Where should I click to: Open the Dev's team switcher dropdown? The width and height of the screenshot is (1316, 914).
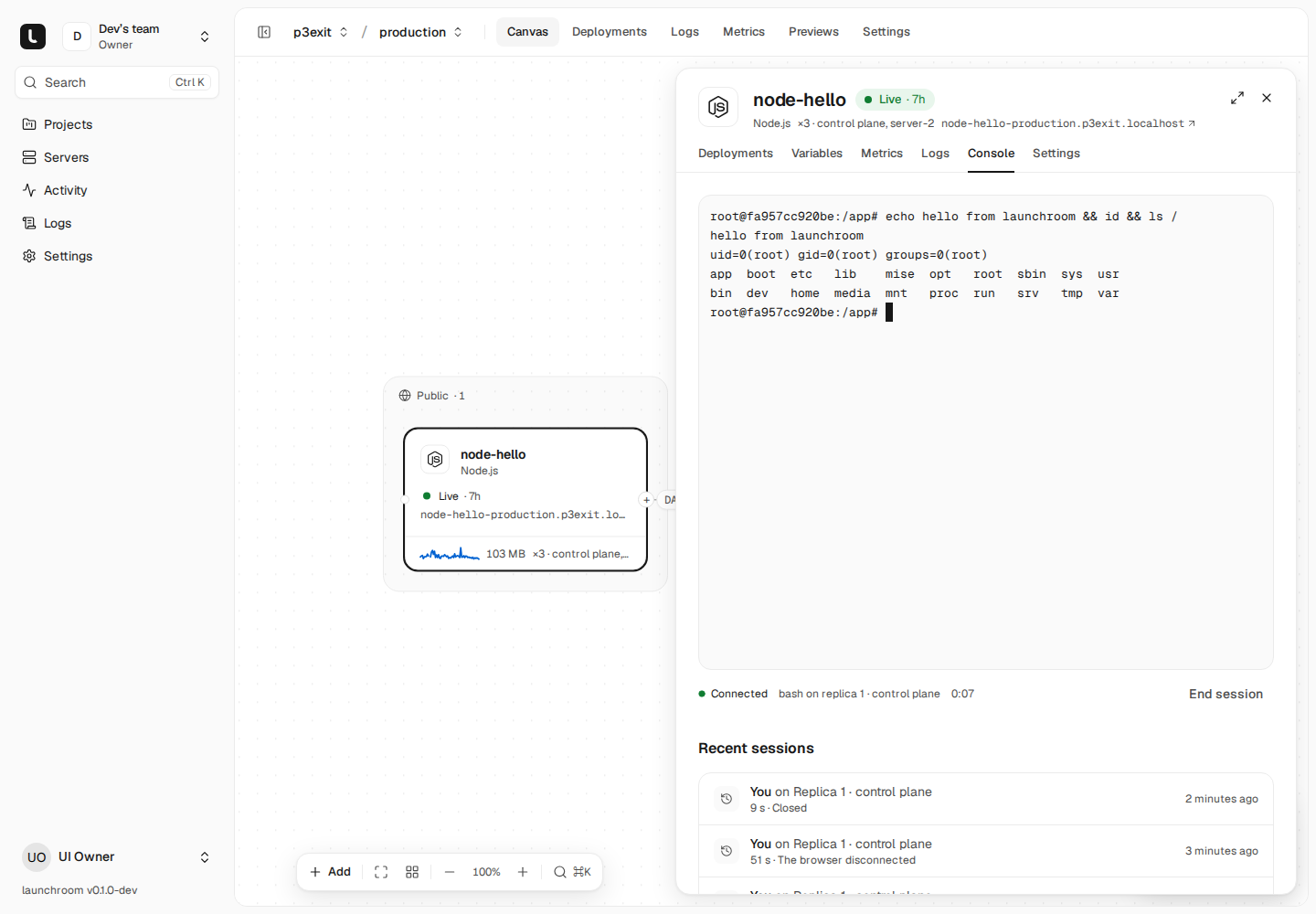coord(205,37)
